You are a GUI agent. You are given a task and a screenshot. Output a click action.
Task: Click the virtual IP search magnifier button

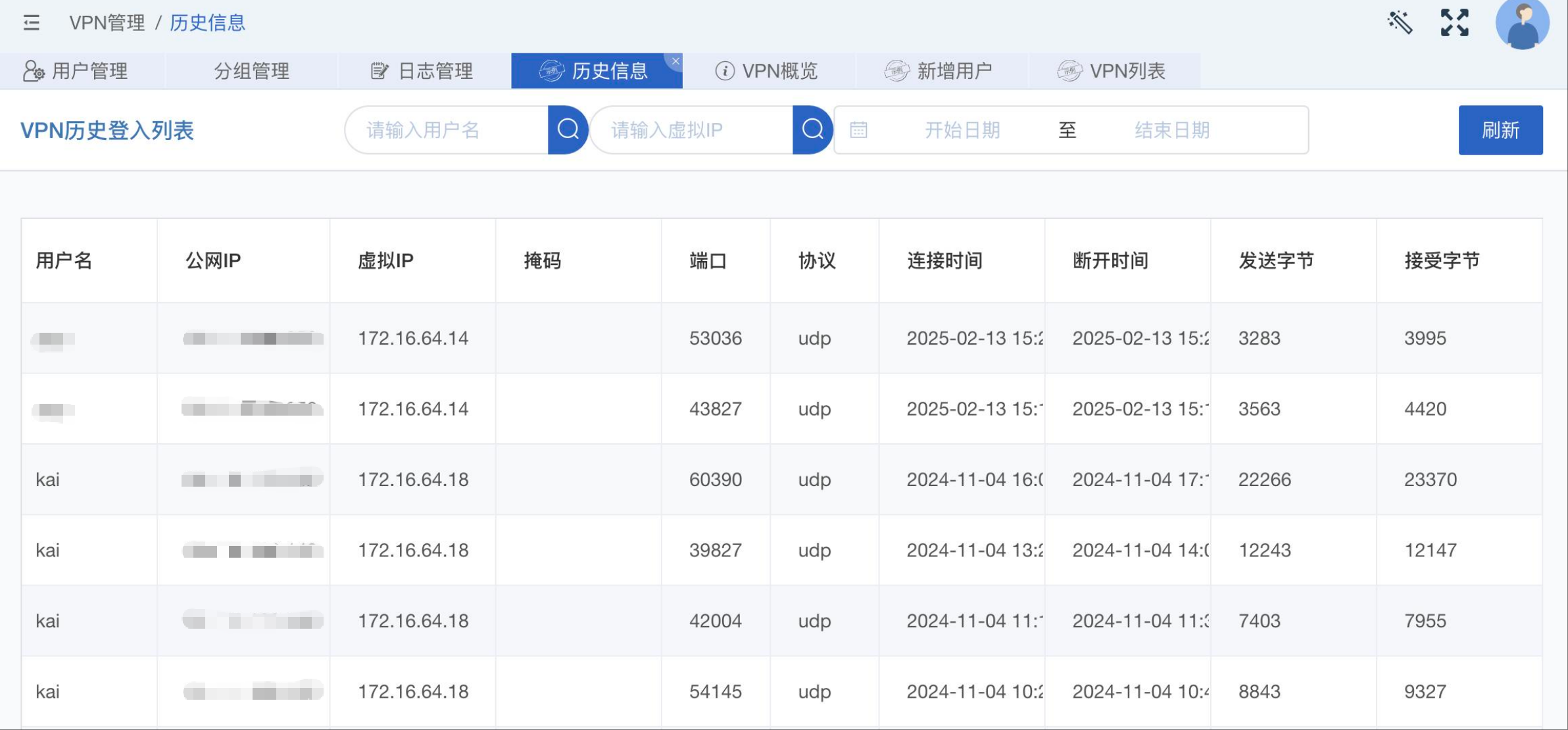812,130
